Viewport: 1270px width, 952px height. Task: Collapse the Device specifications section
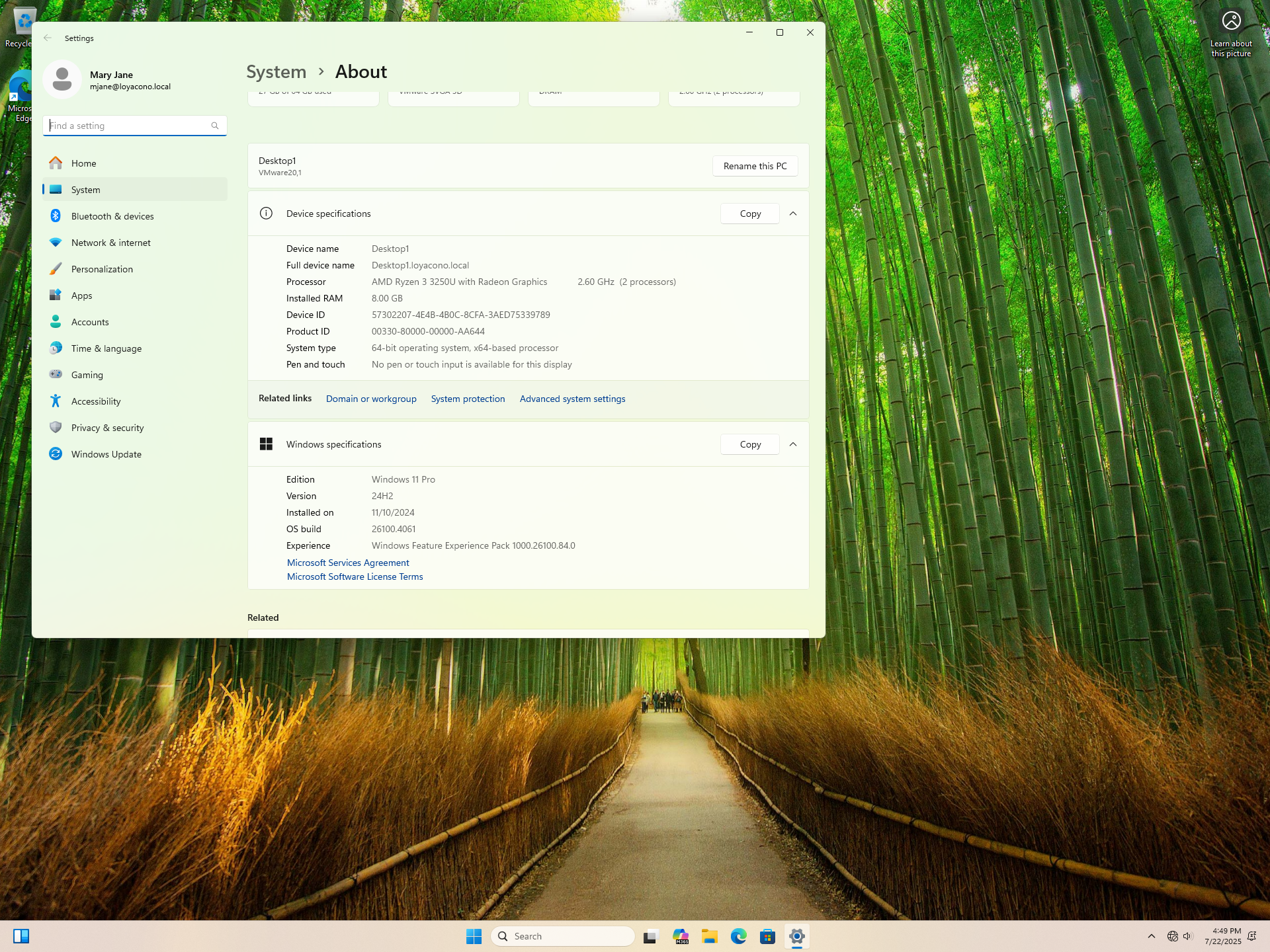793,214
